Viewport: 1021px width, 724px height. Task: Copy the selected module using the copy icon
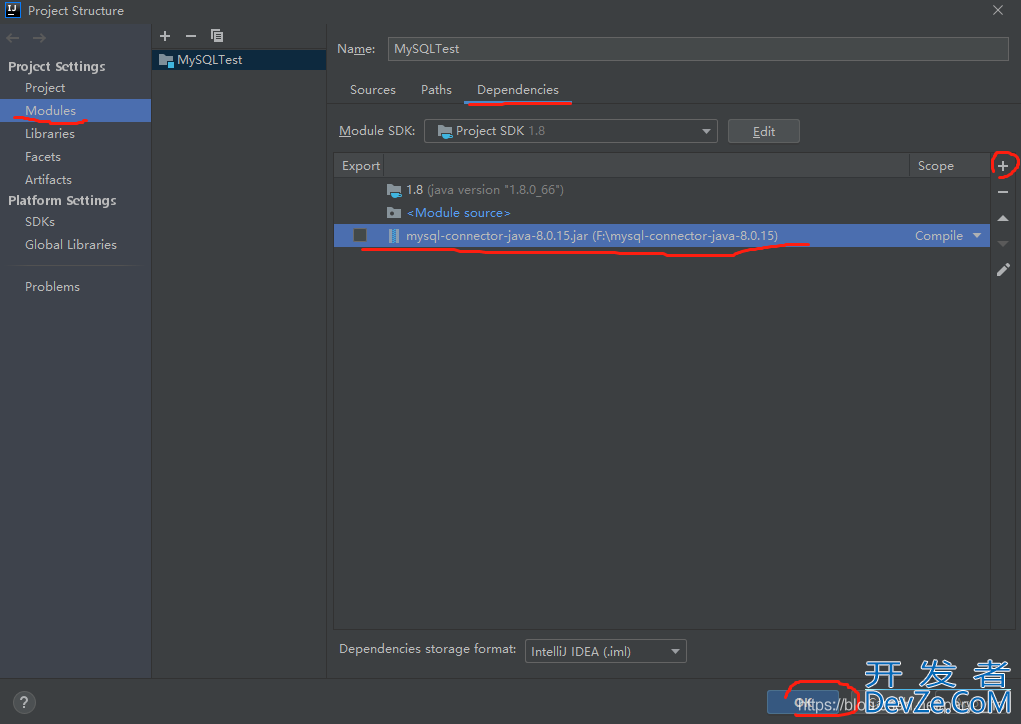tap(217, 36)
